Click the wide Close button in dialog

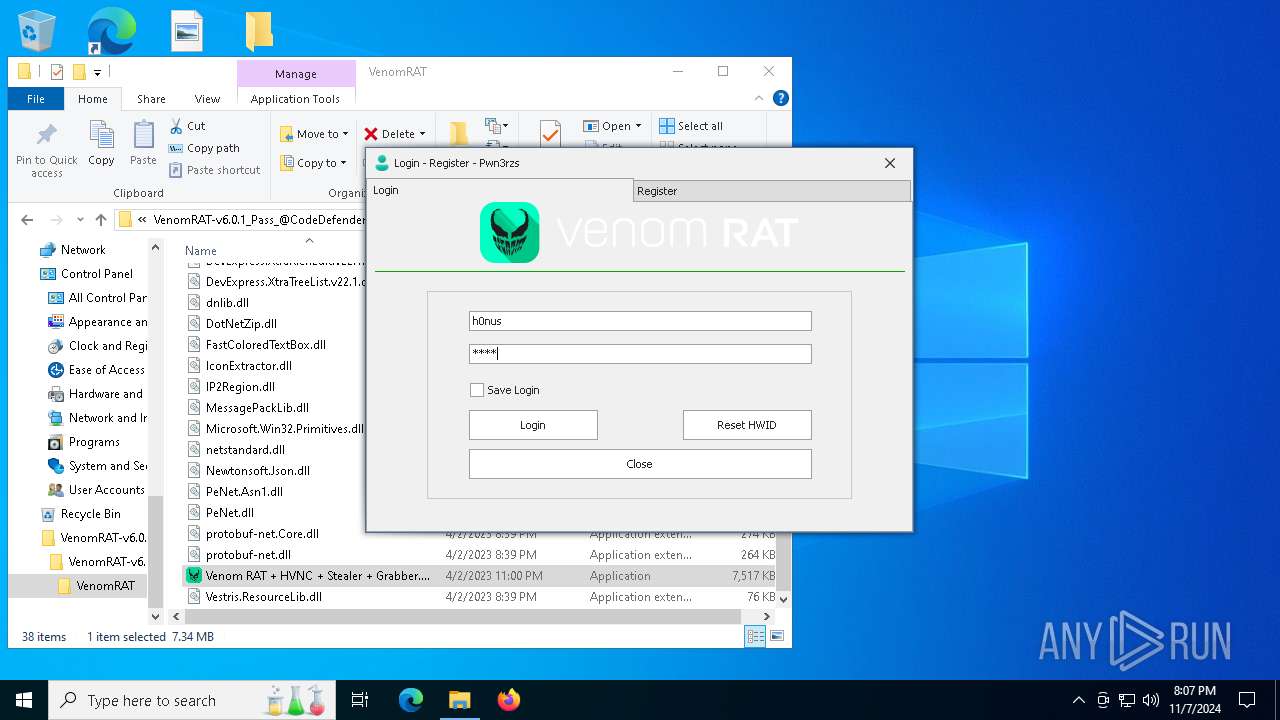(640, 464)
